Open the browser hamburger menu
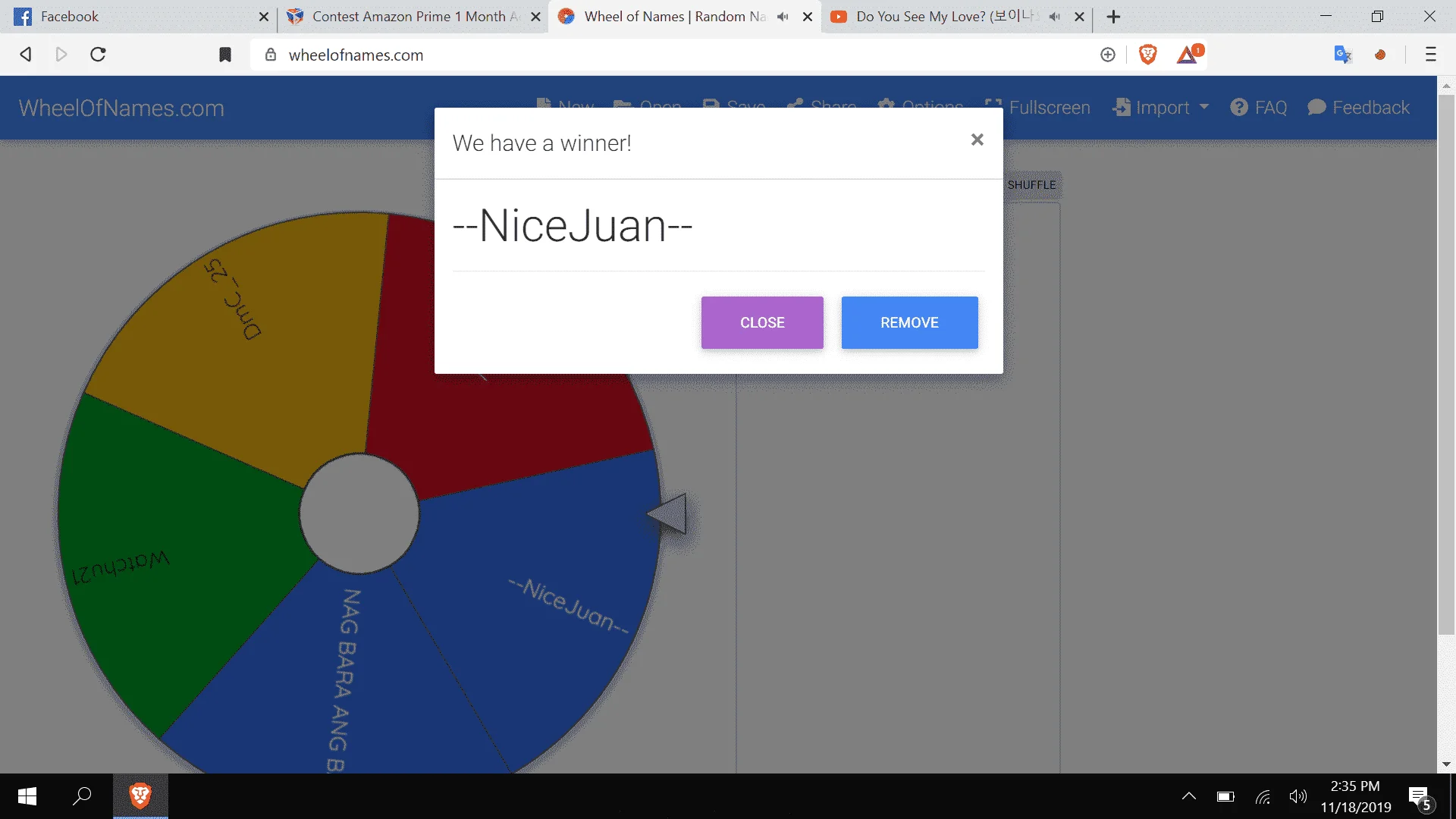The height and width of the screenshot is (819, 1456). (1431, 55)
